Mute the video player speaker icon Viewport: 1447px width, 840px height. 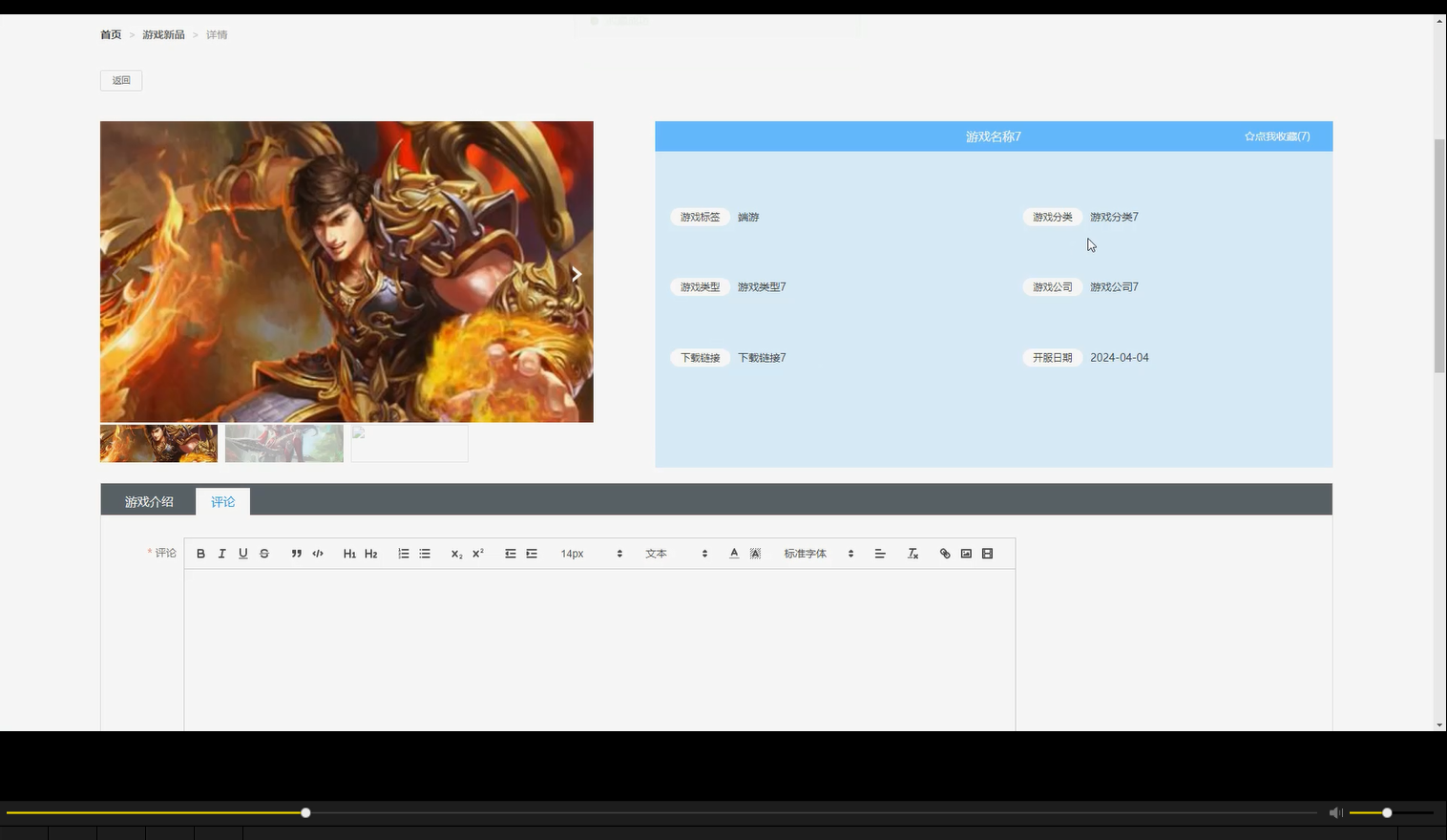click(1335, 813)
